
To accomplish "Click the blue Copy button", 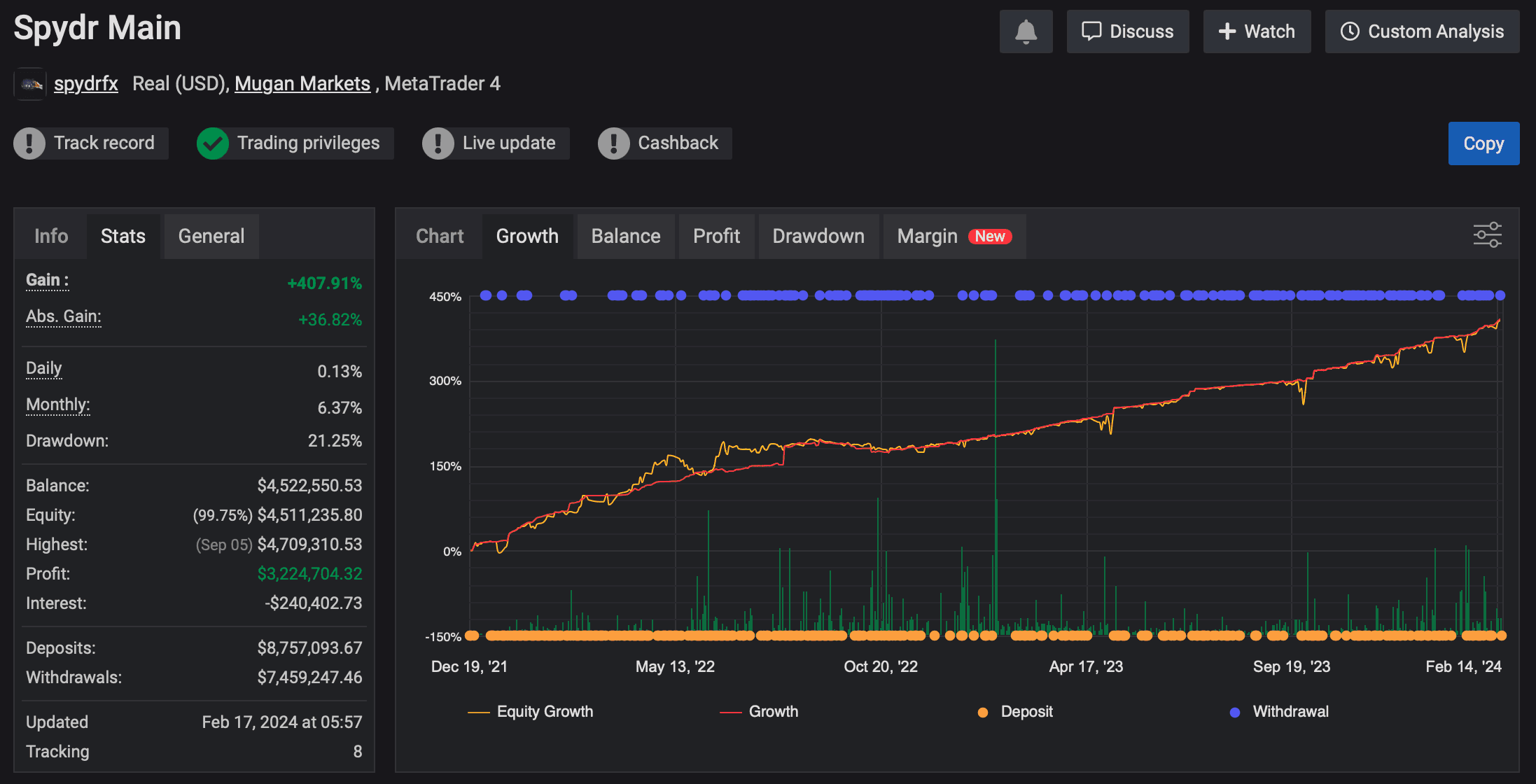I will pyautogui.click(x=1483, y=143).
